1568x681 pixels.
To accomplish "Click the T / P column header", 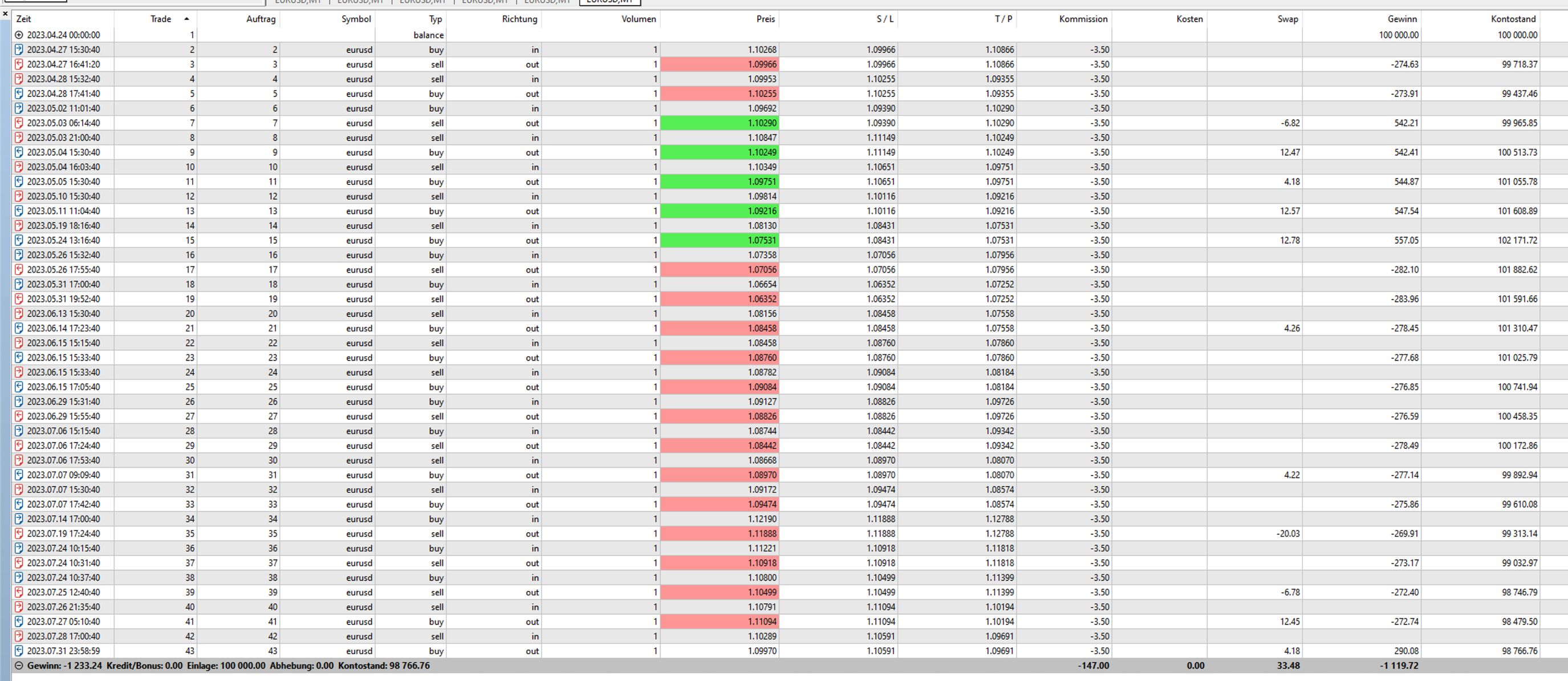I will (1004, 19).
